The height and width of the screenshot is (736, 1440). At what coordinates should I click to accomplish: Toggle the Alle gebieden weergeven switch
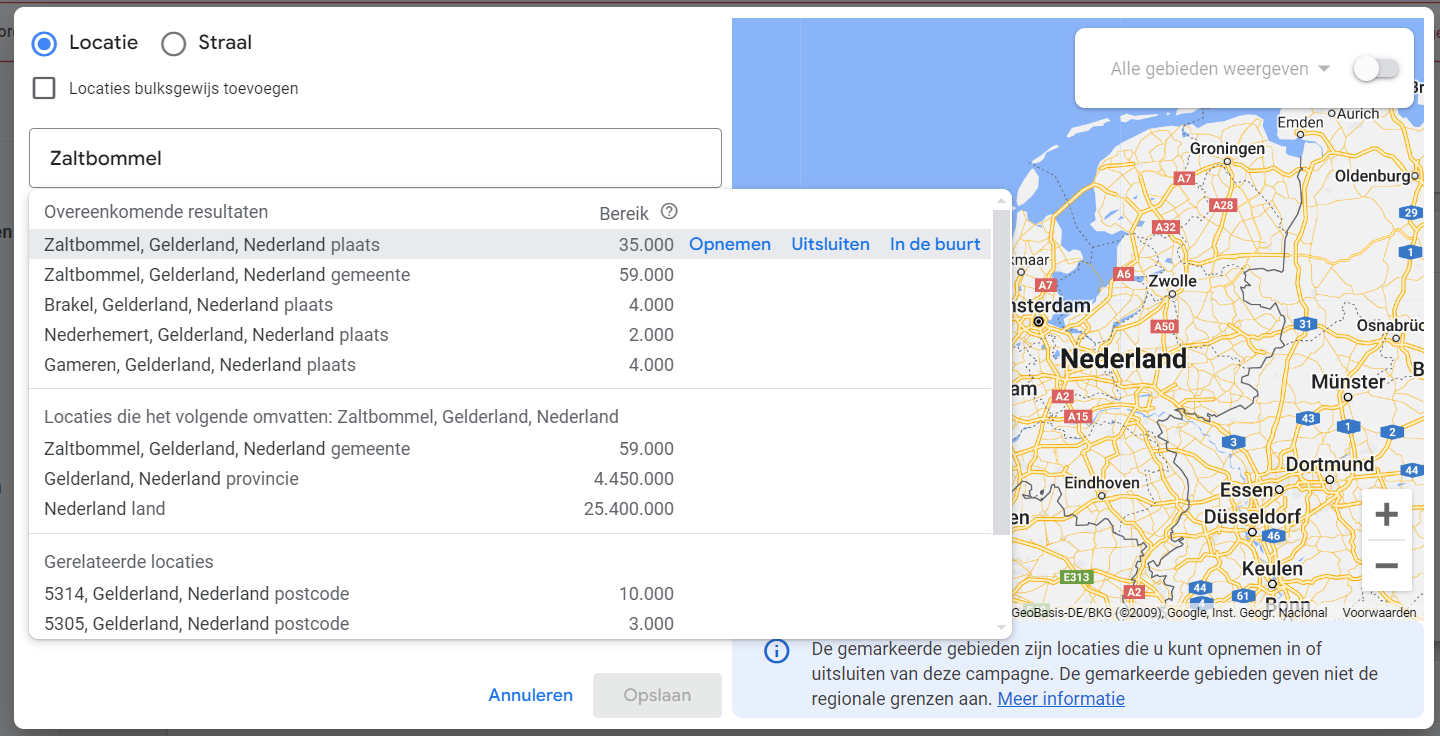[1376, 69]
